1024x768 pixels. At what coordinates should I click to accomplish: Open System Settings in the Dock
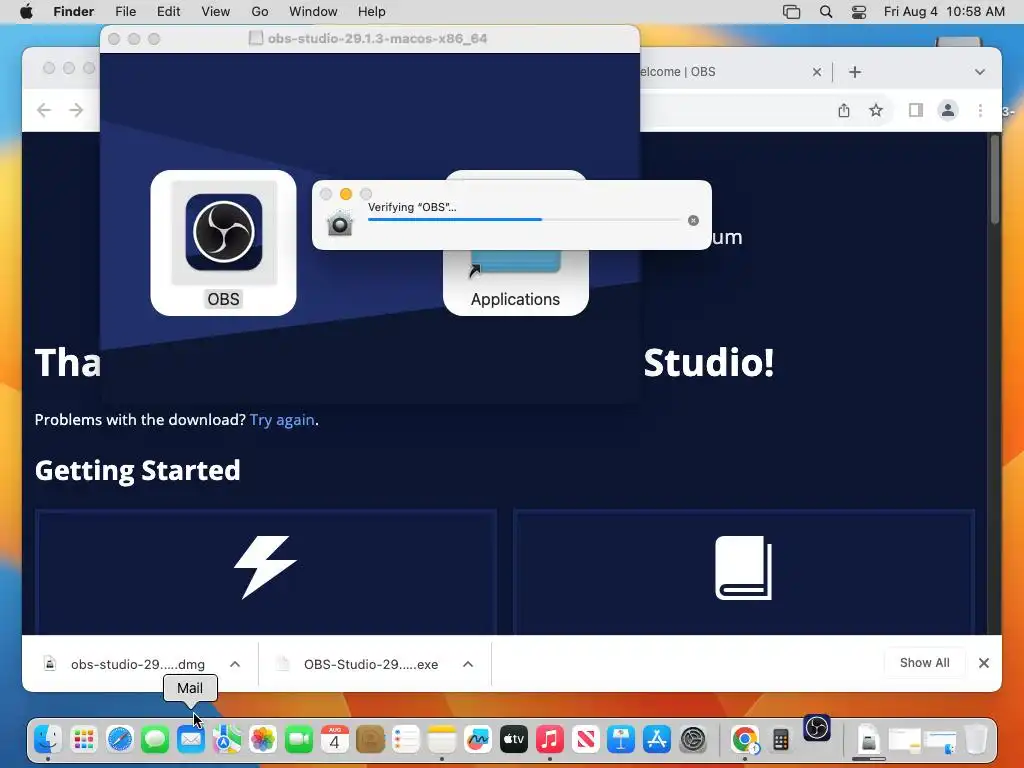693,740
